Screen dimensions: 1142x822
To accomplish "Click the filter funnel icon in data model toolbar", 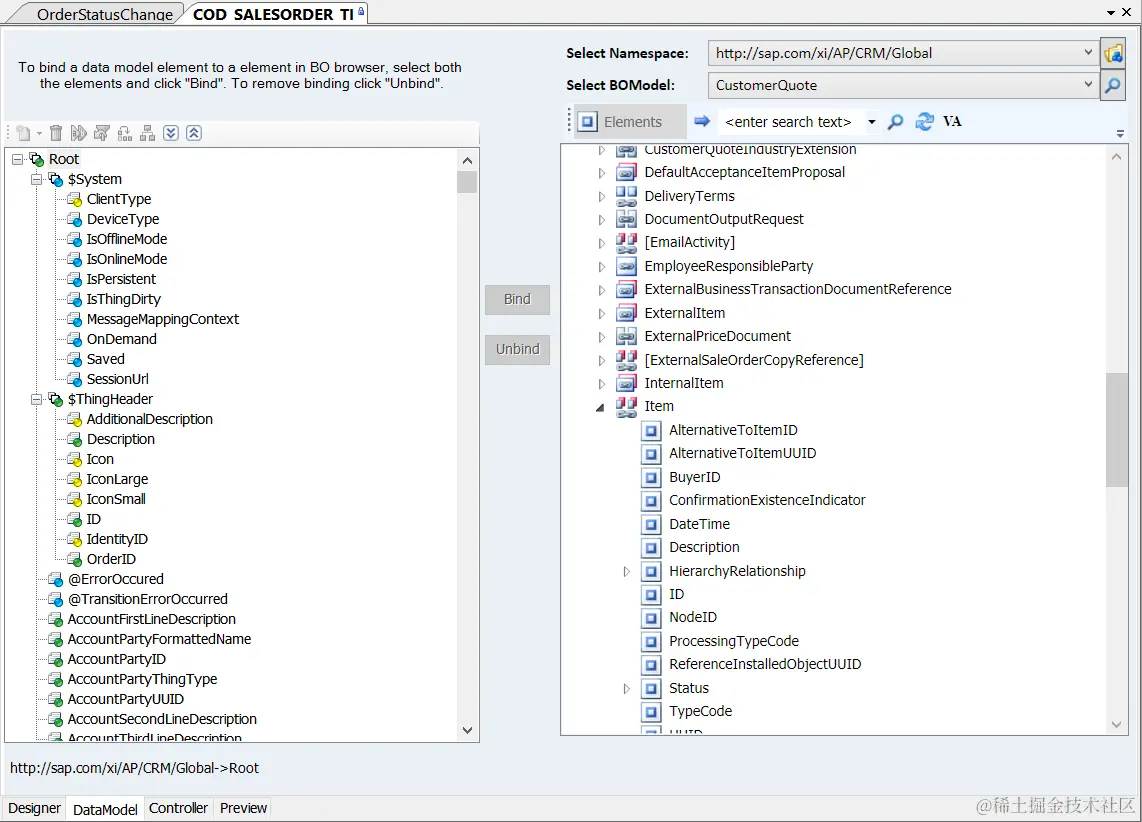I will coord(102,133).
